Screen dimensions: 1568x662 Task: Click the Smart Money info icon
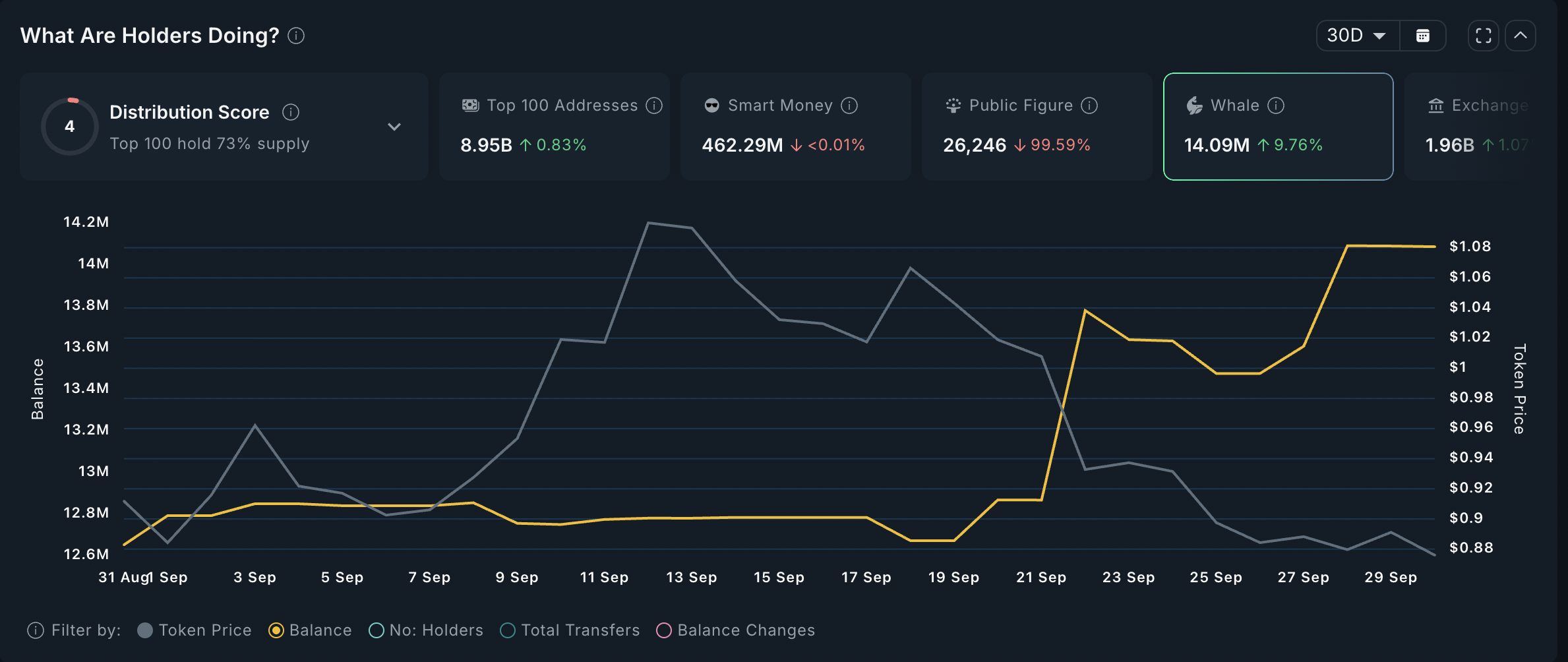tap(849, 105)
